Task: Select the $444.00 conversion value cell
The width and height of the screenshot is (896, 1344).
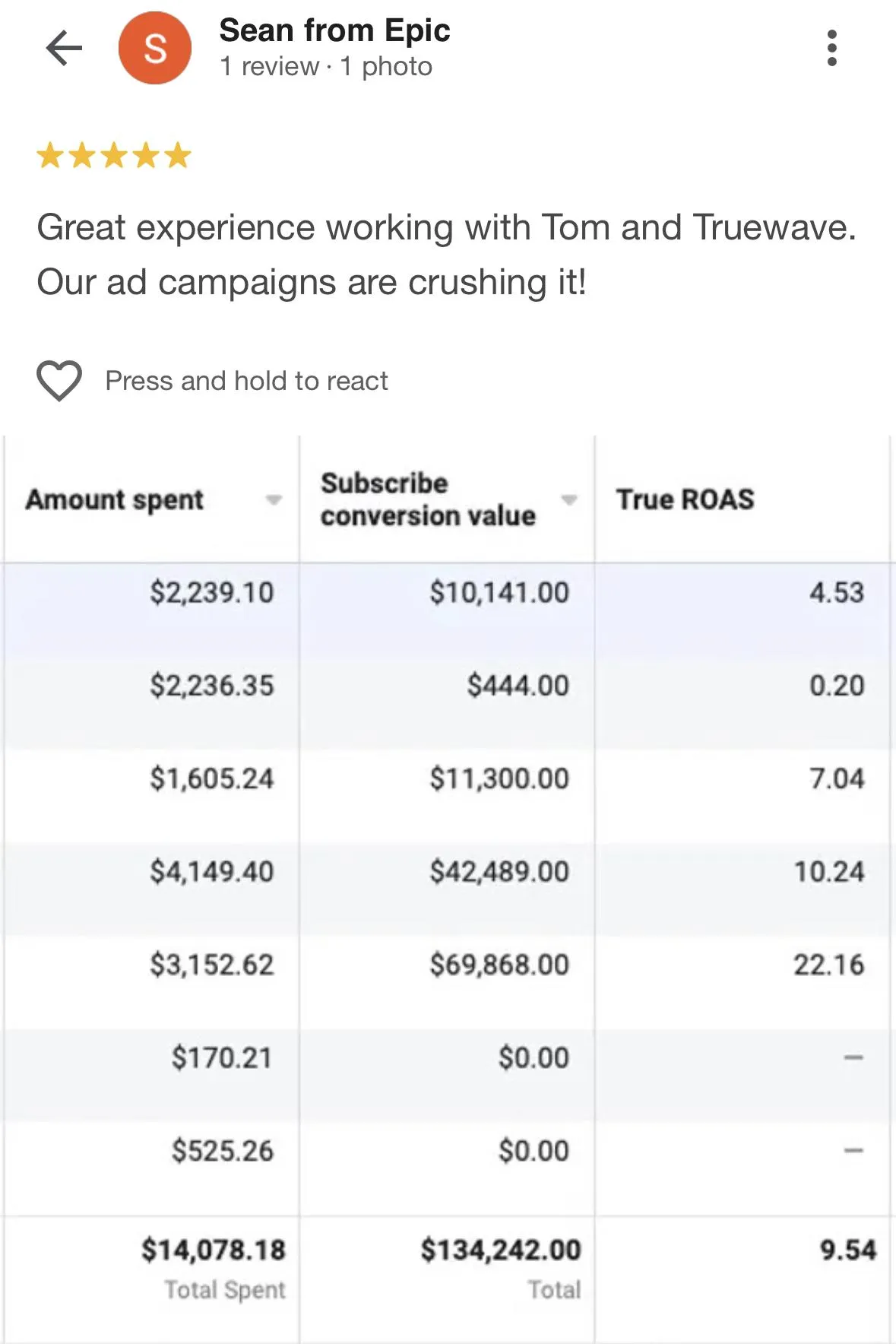Action: [x=518, y=686]
